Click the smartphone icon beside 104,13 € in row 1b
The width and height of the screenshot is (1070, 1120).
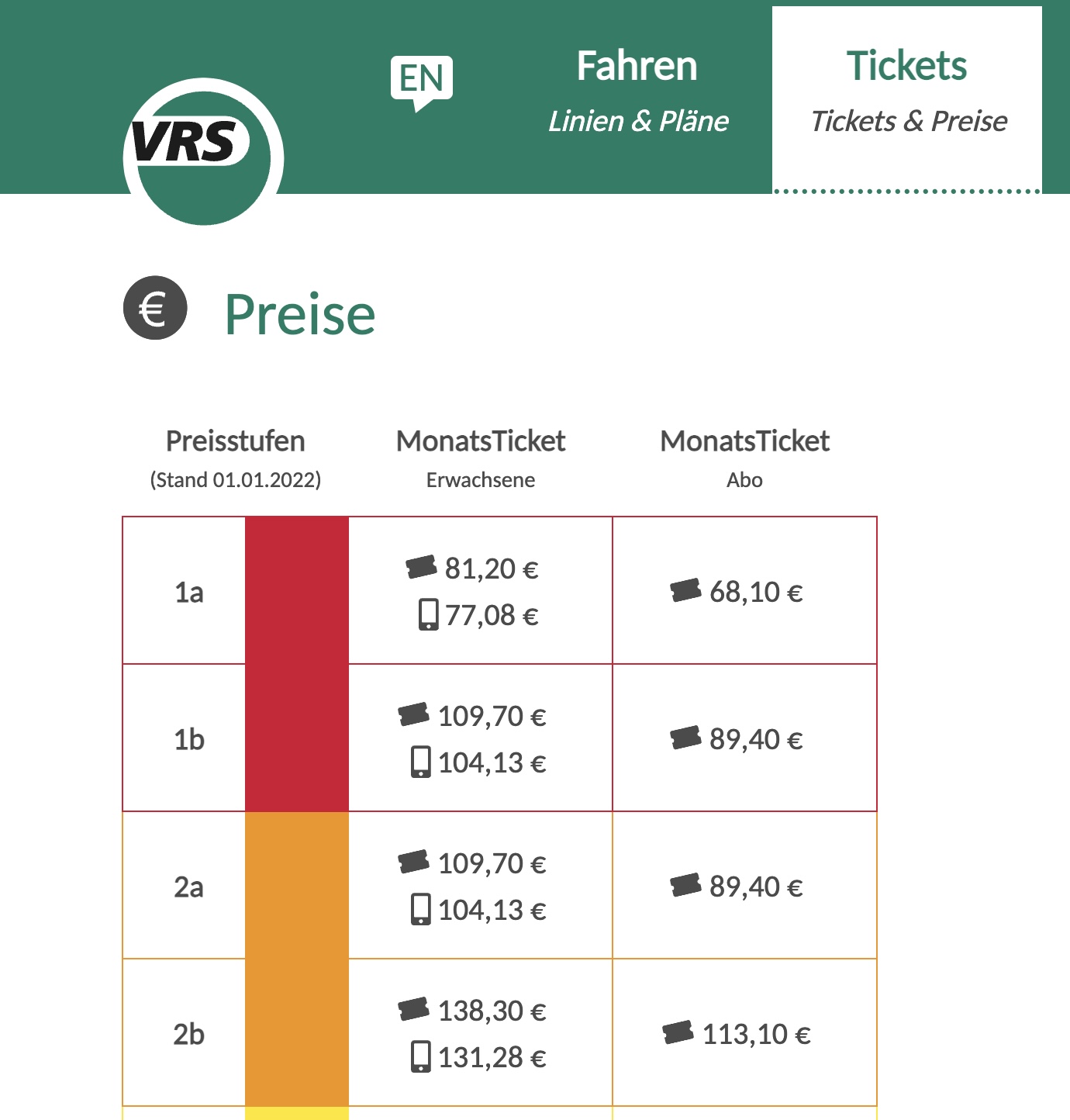[421, 762]
